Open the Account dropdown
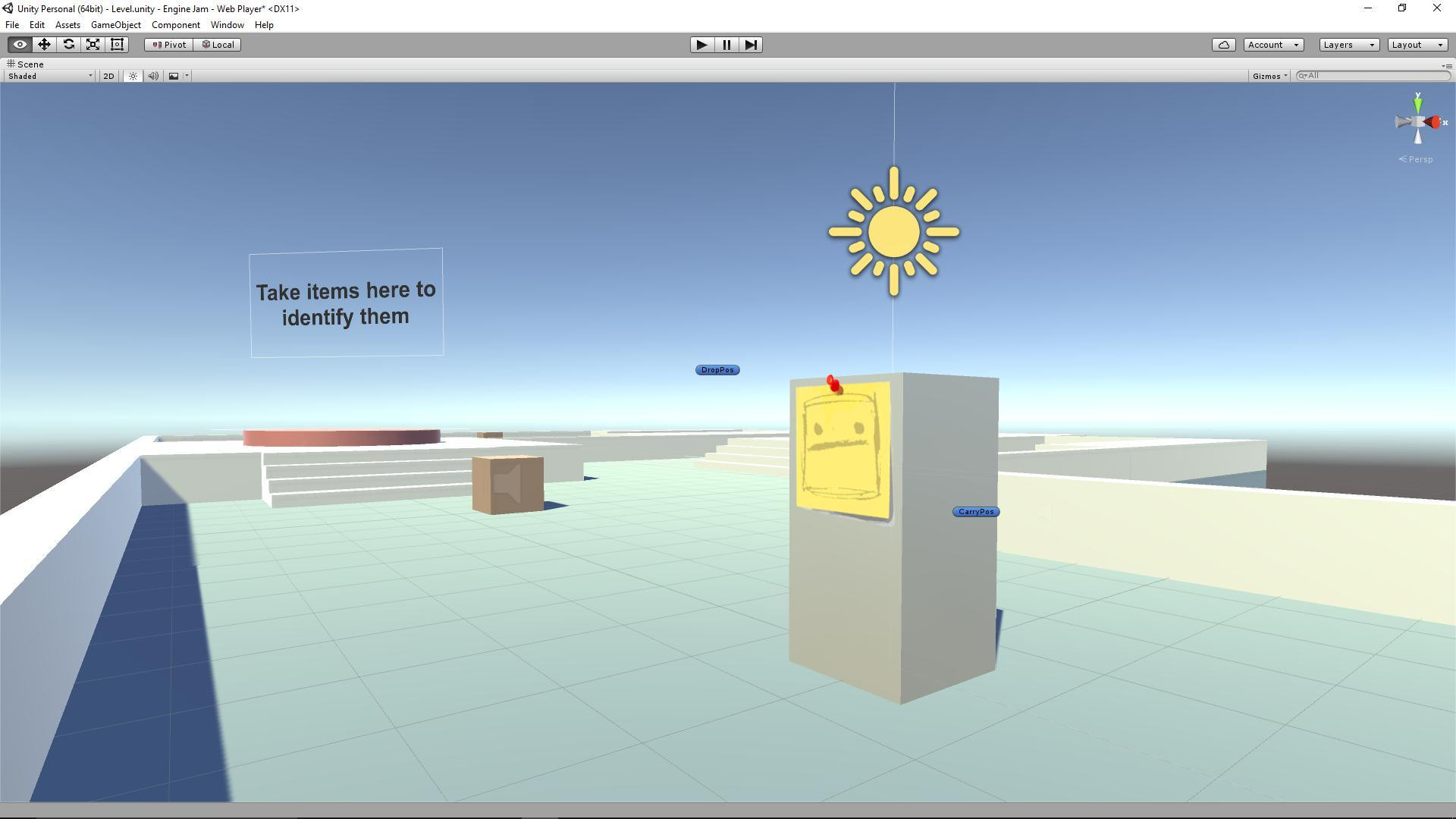This screenshot has width=1456, height=819. click(x=1273, y=45)
